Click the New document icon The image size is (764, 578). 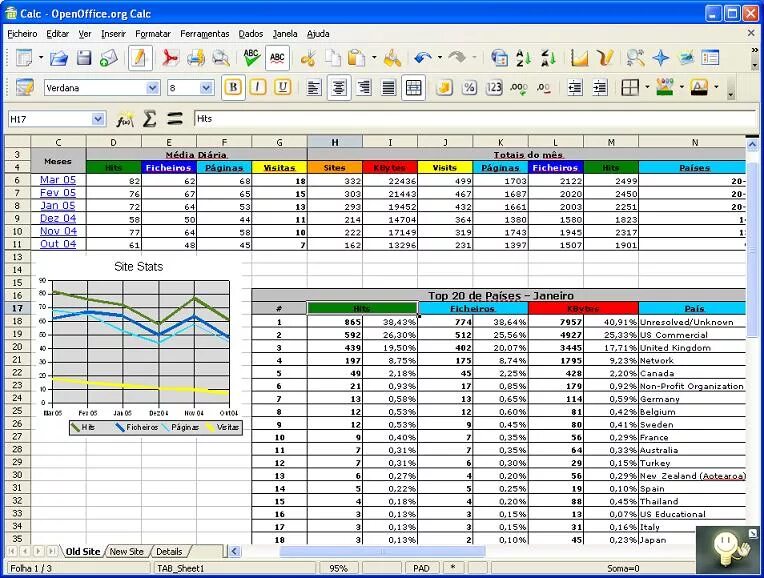pyautogui.click(x=24, y=58)
